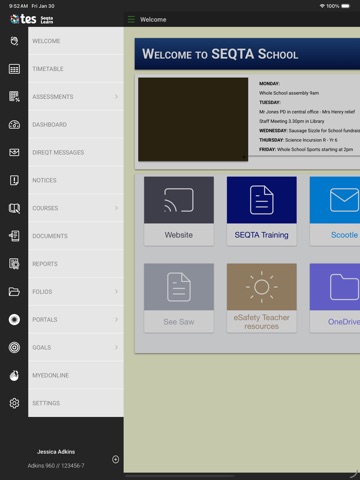Screen dimensions: 360x480
Task: Open the SEQTA Training document tile
Action: click(x=262, y=200)
